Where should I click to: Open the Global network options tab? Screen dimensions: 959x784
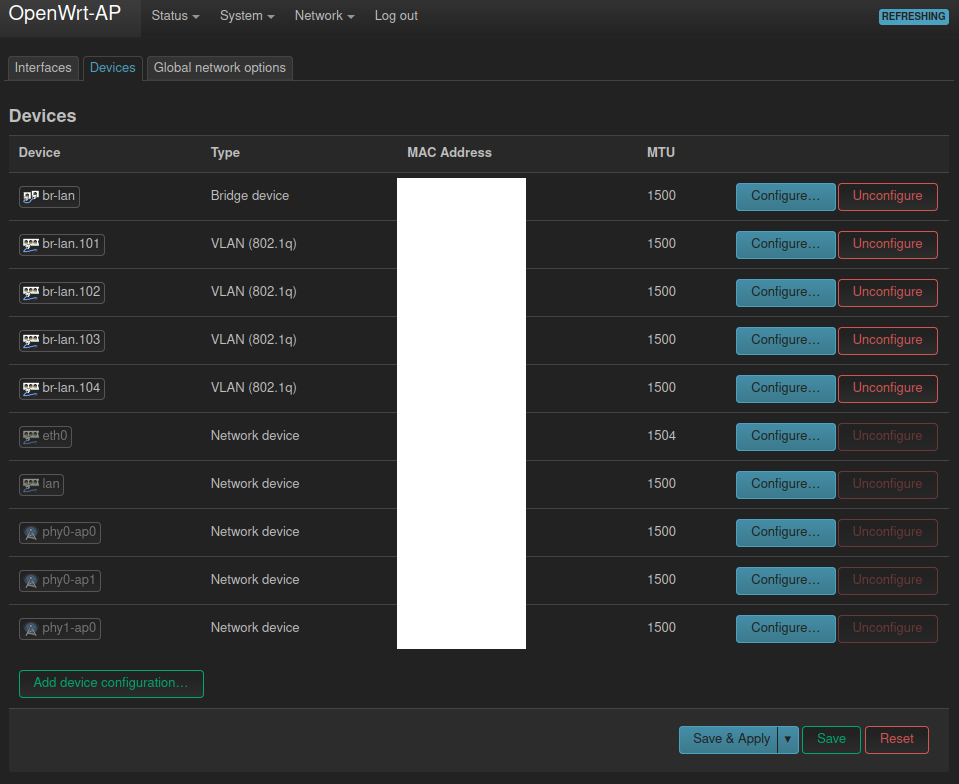coord(220,68)
